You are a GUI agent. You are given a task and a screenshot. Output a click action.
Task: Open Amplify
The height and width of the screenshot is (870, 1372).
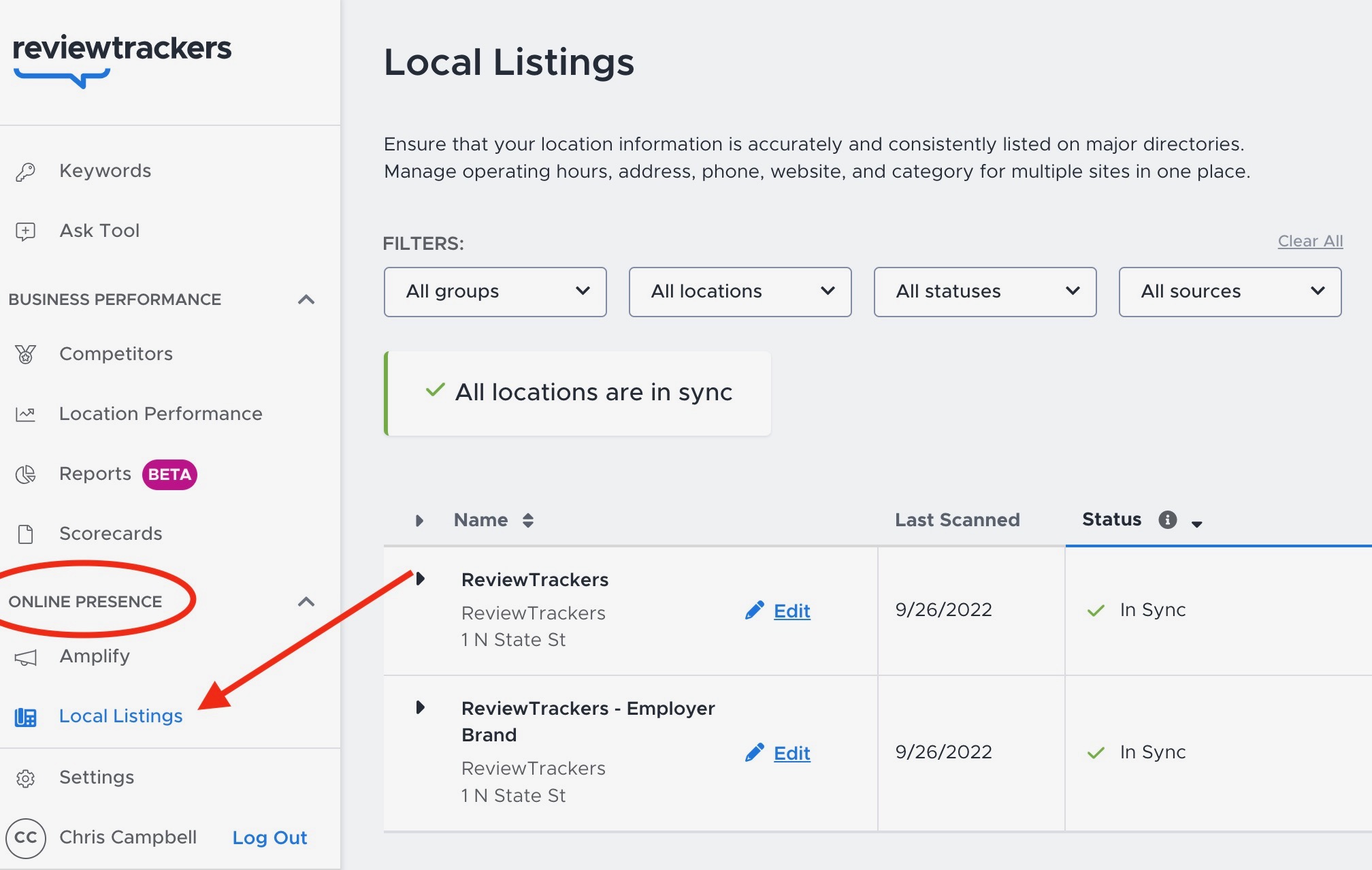(95, 656)
